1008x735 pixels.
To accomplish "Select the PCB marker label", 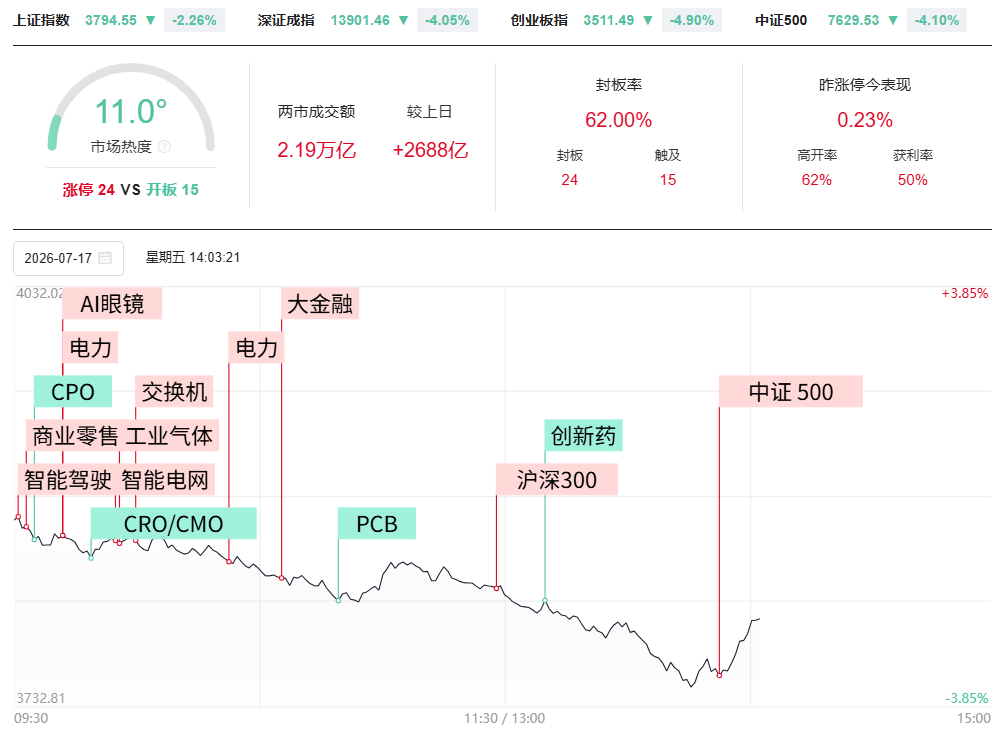I will click(377, 523).
